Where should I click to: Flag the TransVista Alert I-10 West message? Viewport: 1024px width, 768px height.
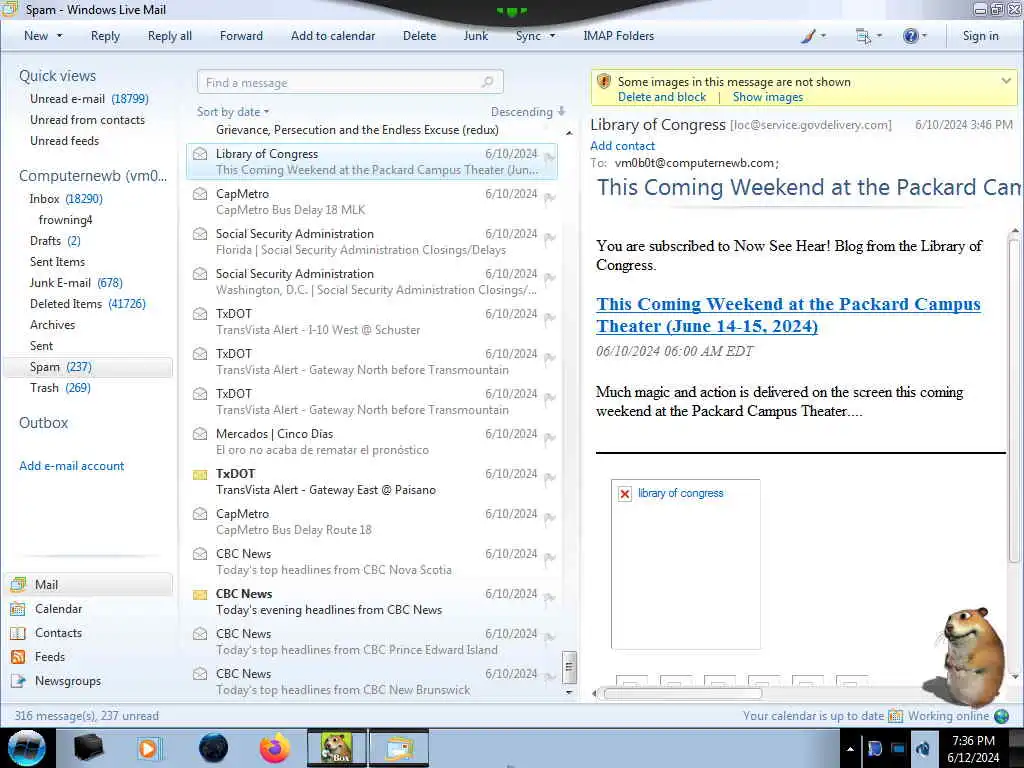click(x=549, y=317)
